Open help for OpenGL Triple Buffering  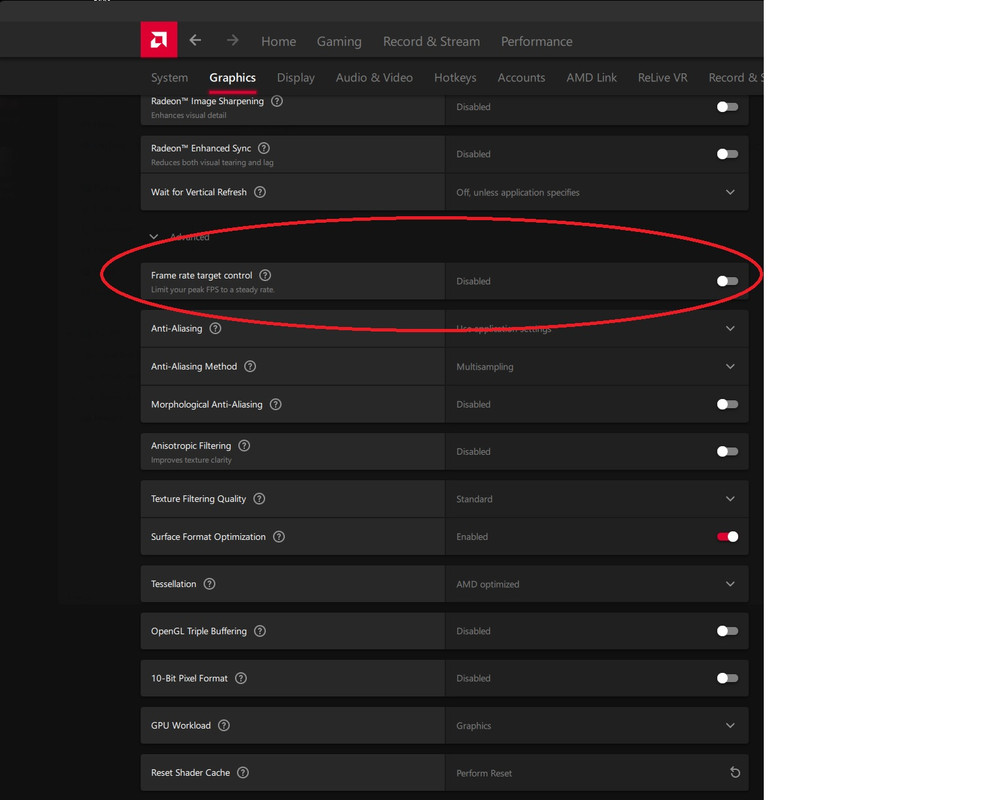tap(260, 631)
